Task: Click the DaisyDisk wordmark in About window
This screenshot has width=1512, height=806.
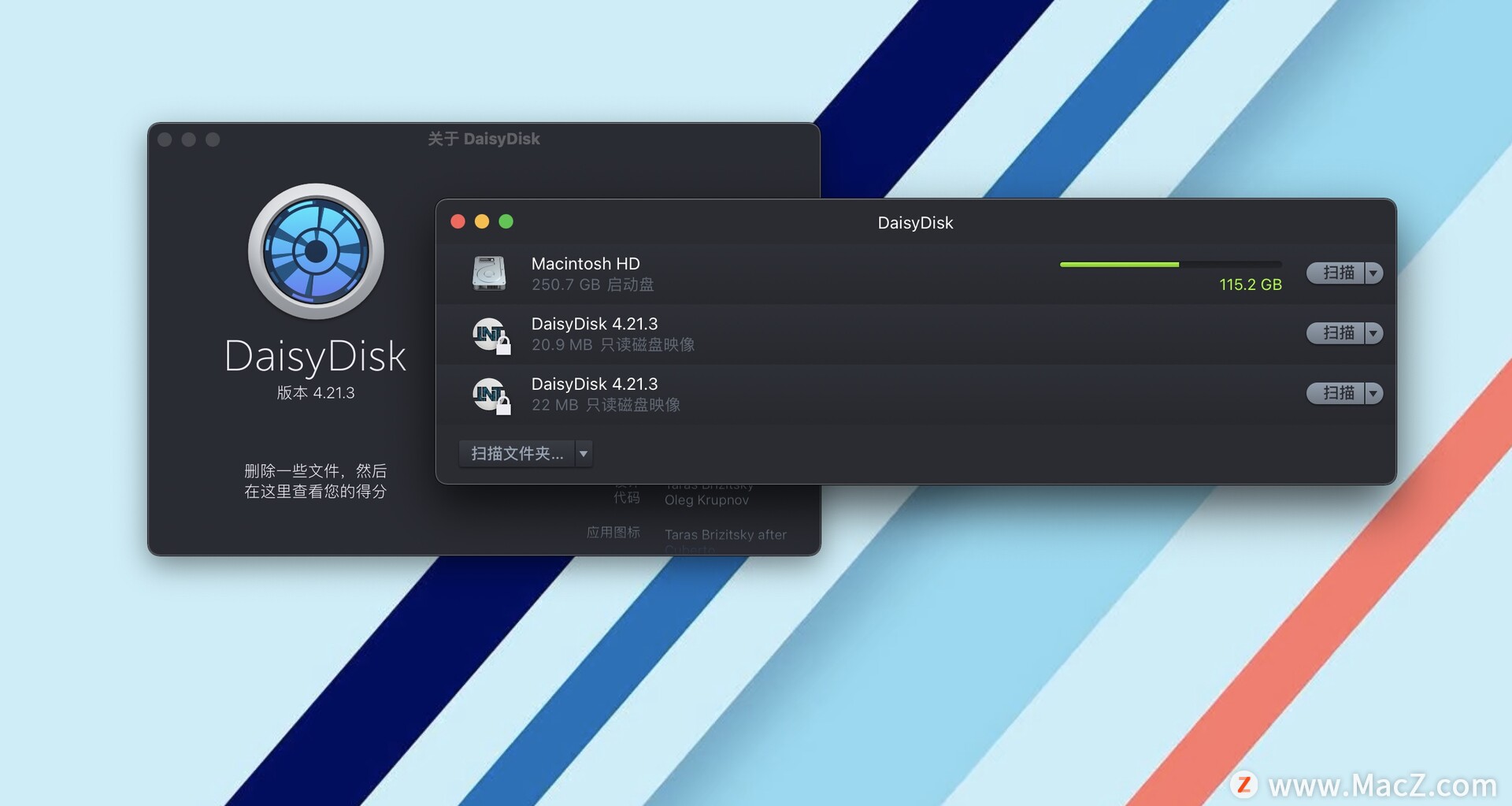Action: click(x=315, y=355)
